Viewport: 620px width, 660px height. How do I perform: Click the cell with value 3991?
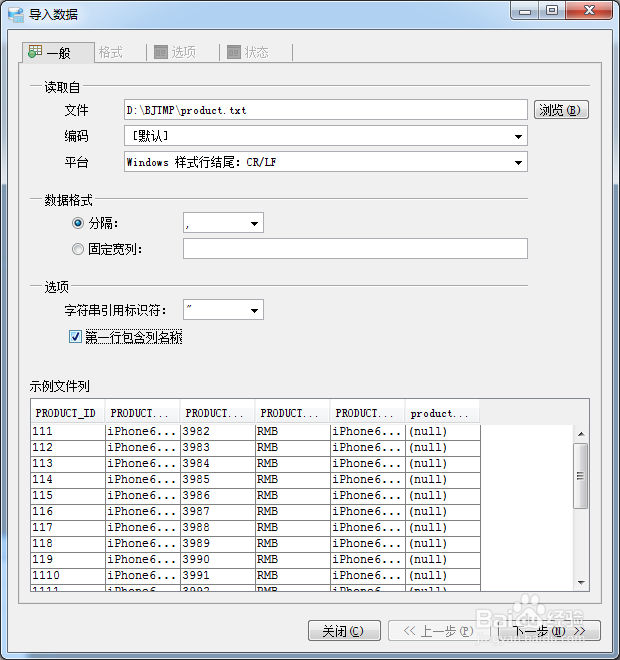(x=218, y=575)
